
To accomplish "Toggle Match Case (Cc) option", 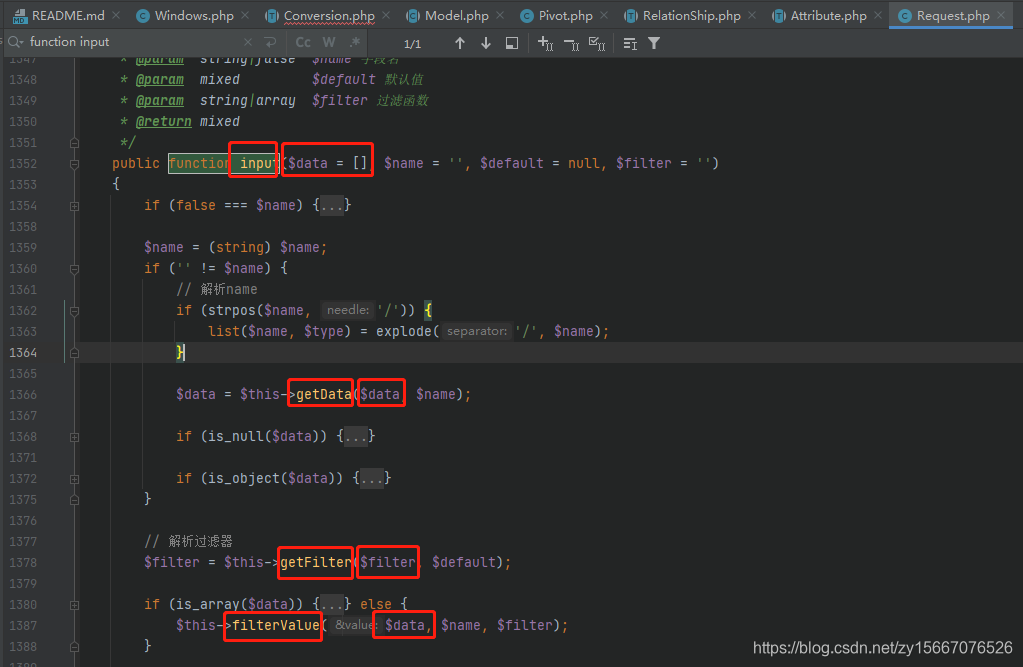I will coord(303,42).
